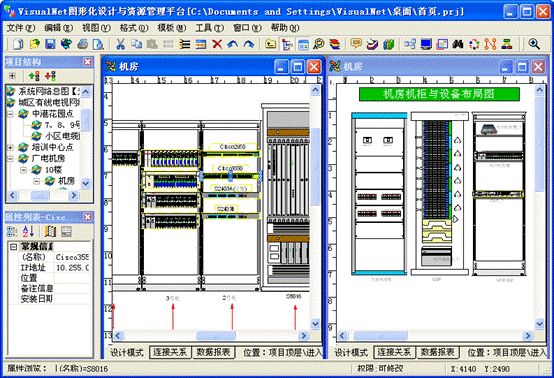Click alphabetical A-Z sort icon in property list
The height and width of the screenshot is (378, 554).
(28, 232)
